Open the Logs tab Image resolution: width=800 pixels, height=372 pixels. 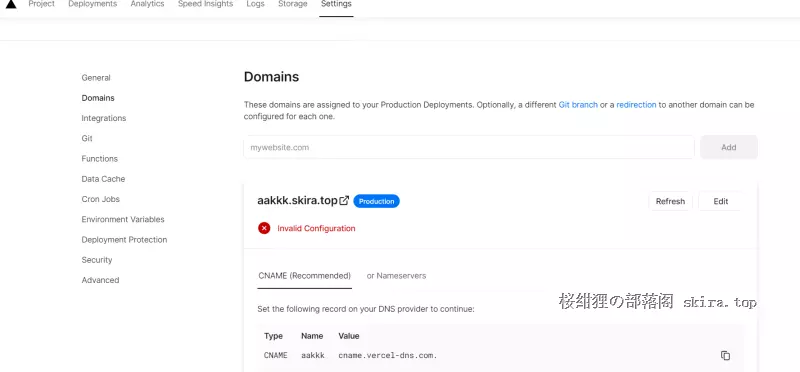[x=256, y=4]
